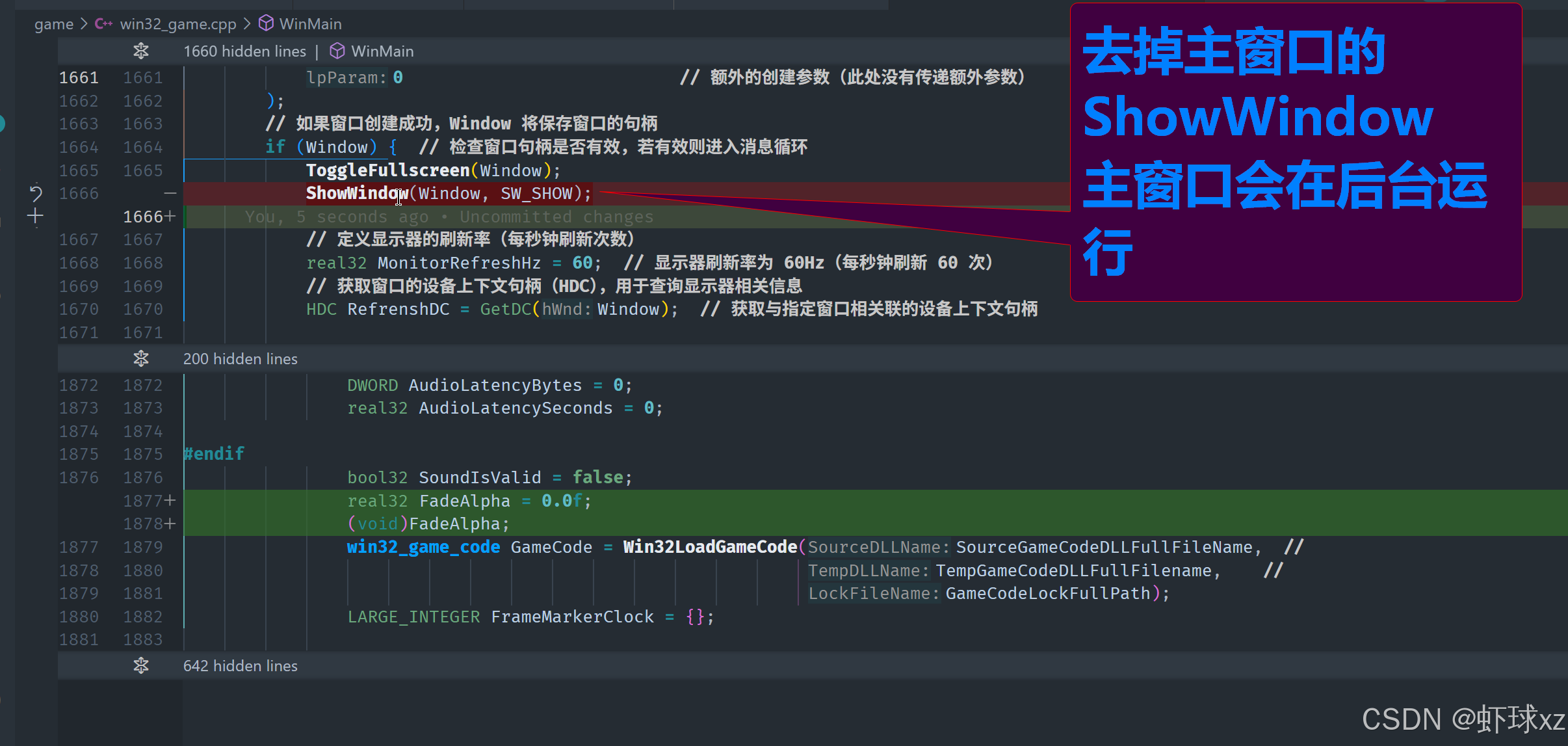Open the game folder breadcrumb
This screenshot has height=746, width=1568.
[53, 24]
